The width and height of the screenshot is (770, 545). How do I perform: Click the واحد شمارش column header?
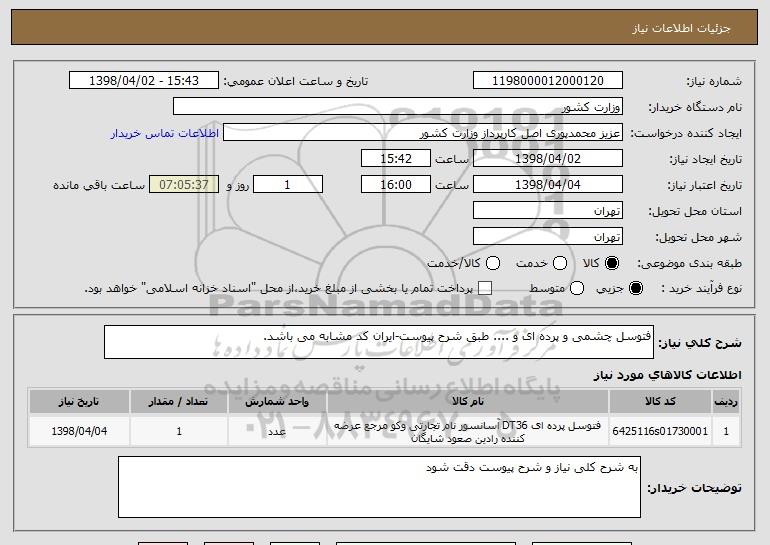(277, 402)
